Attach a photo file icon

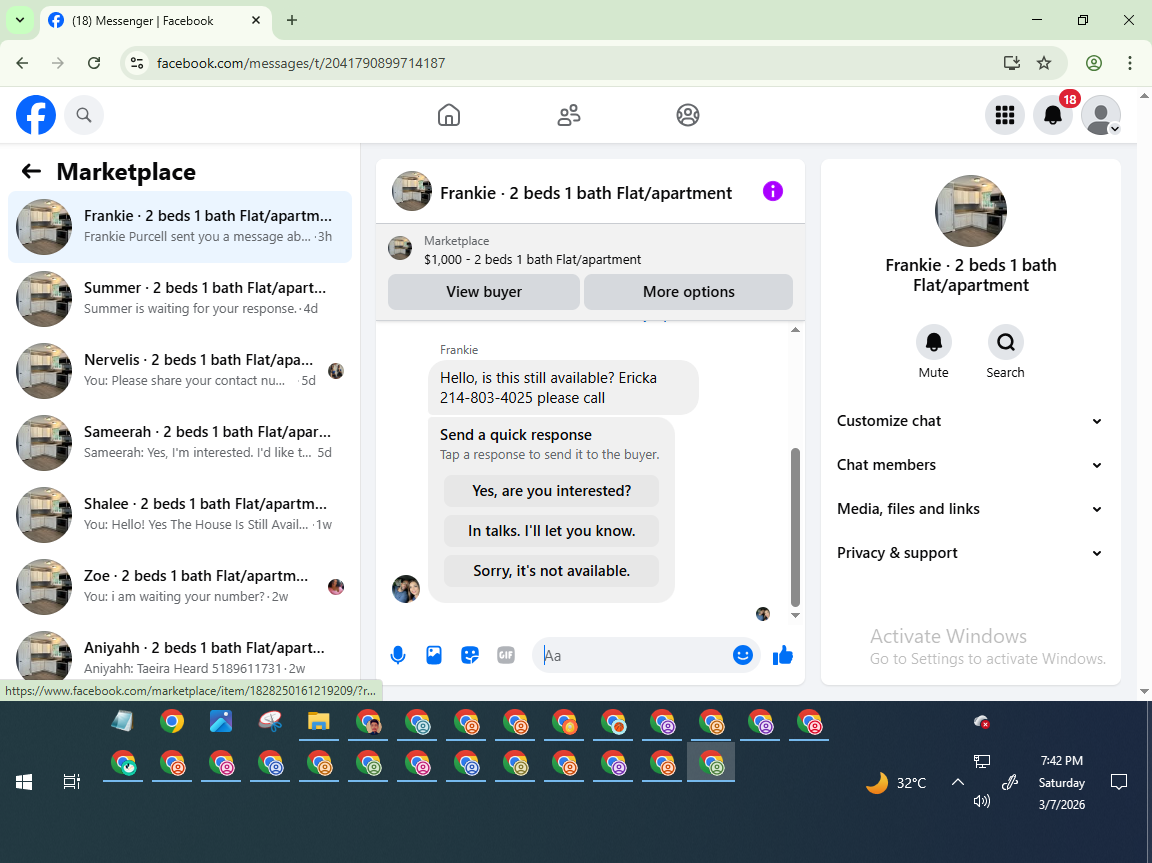coord(434,655)
